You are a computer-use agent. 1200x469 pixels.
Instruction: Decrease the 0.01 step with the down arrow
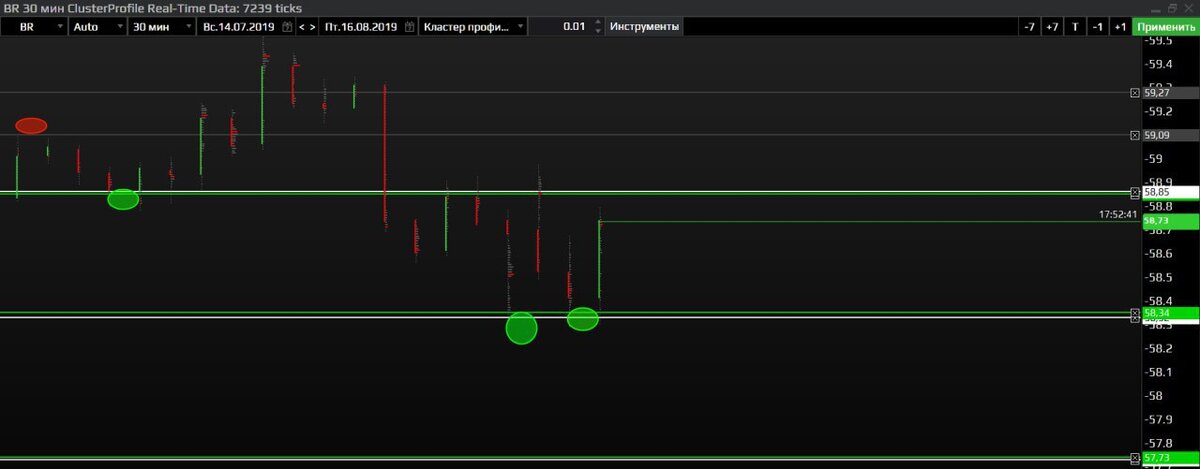(598, 31)
